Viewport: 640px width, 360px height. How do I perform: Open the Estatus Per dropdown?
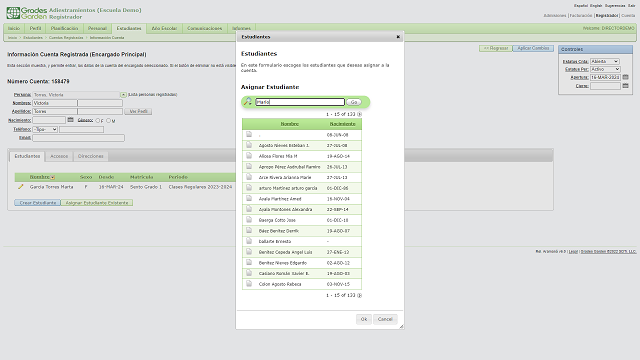point(605,69)
